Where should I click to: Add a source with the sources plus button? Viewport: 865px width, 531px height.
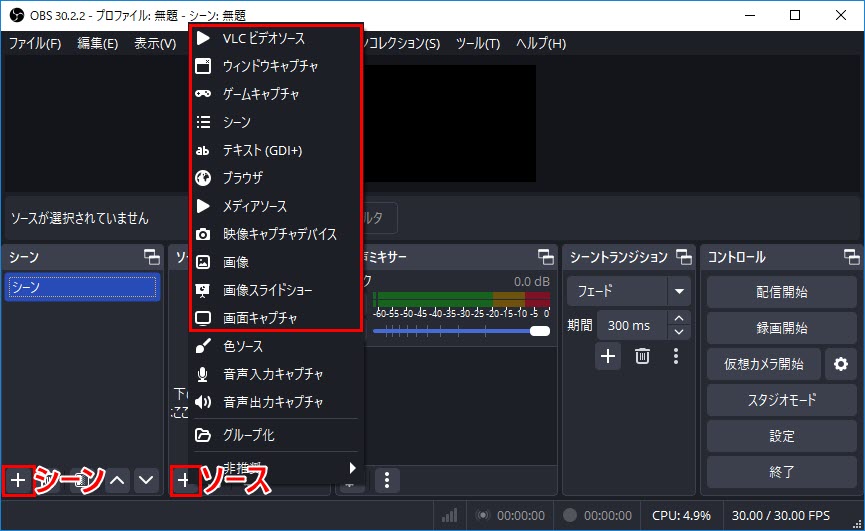coord(184,480)
